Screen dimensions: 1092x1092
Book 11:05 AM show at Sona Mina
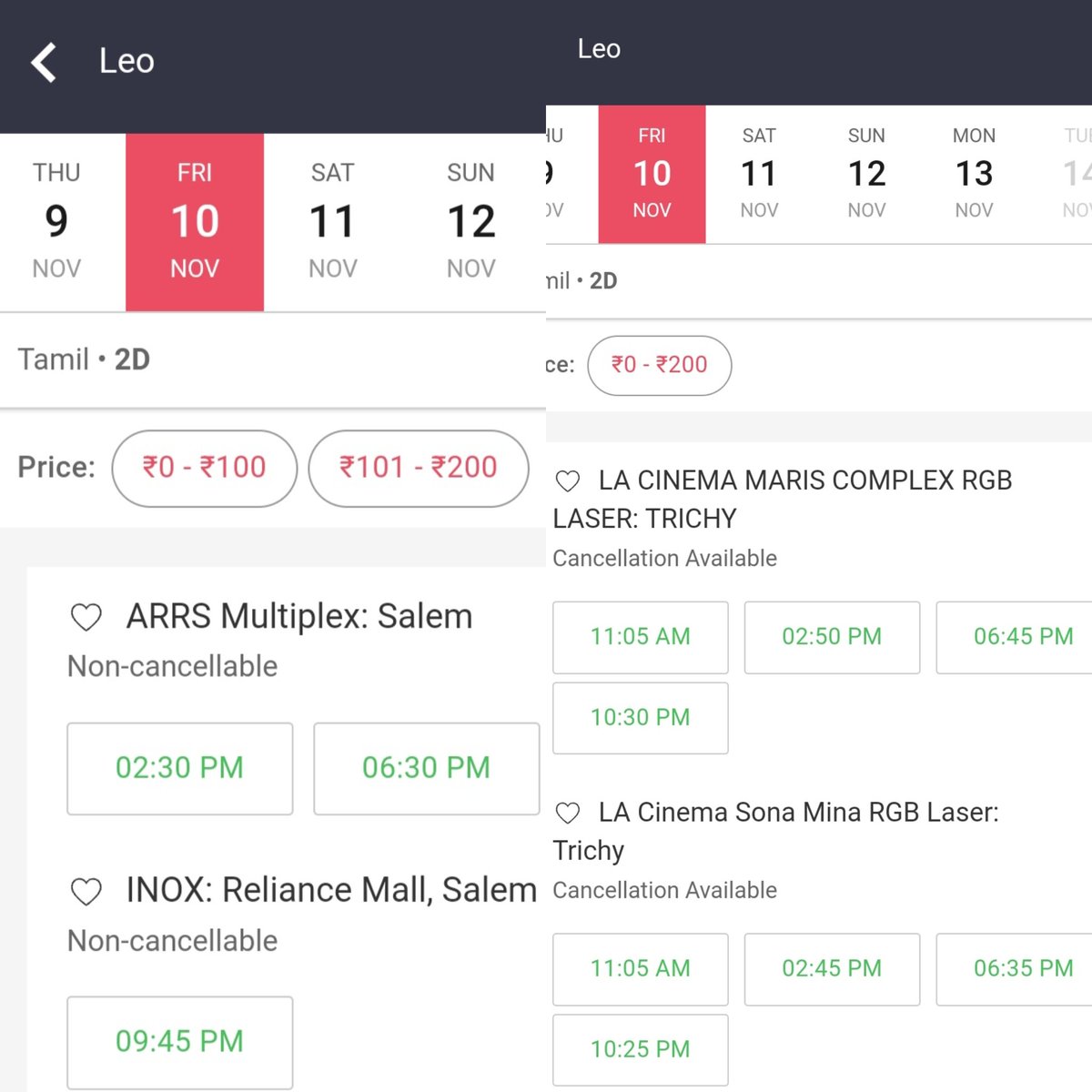click(641, 969)
